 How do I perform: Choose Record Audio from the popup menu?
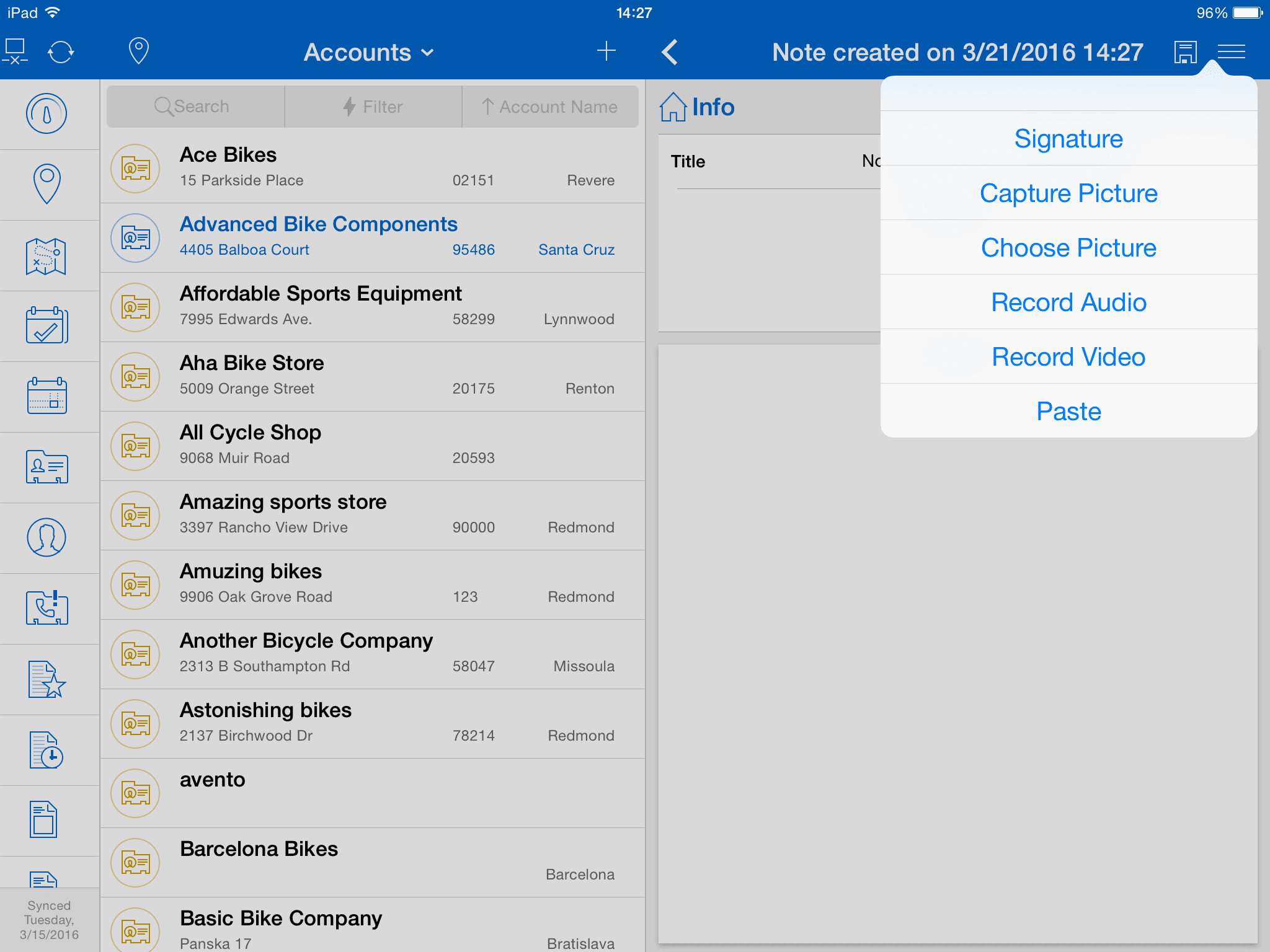click(x=1068, y=302)
